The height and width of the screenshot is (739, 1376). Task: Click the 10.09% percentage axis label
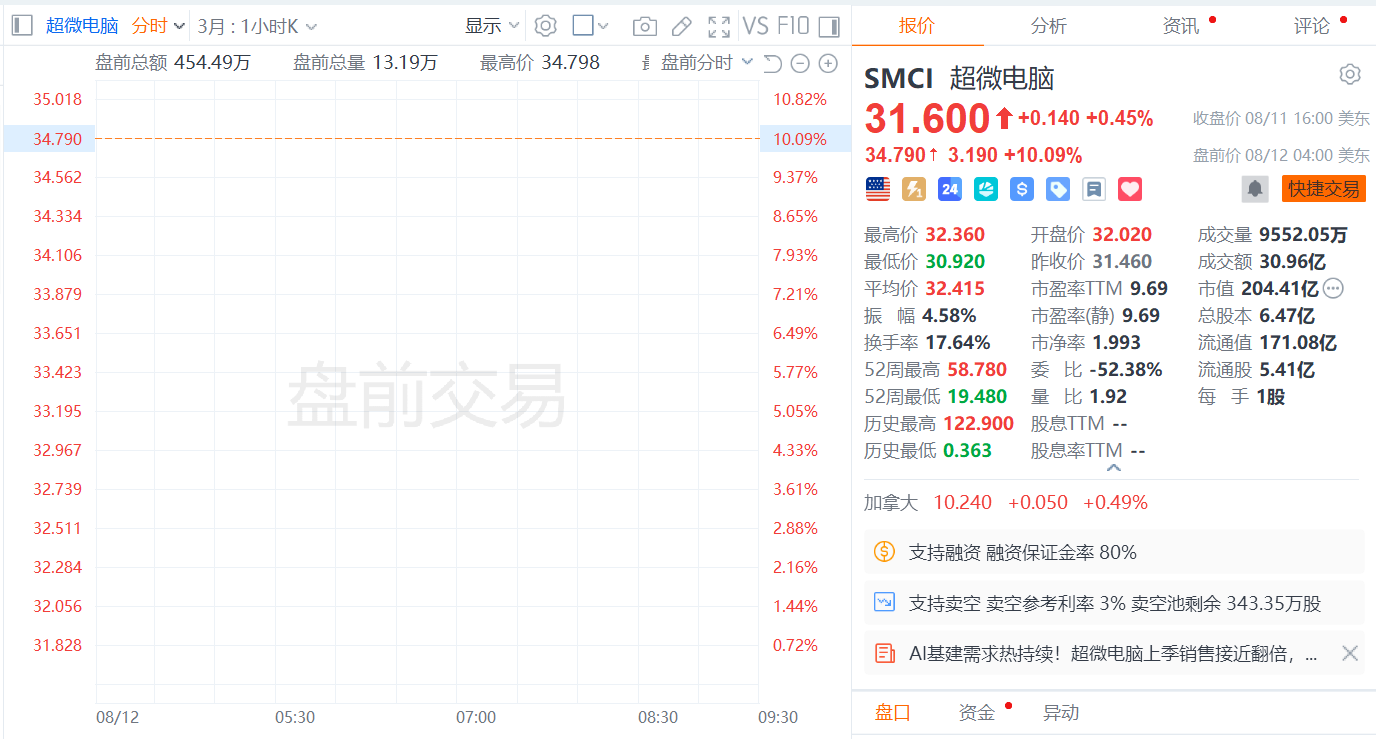tap(800, 139)
